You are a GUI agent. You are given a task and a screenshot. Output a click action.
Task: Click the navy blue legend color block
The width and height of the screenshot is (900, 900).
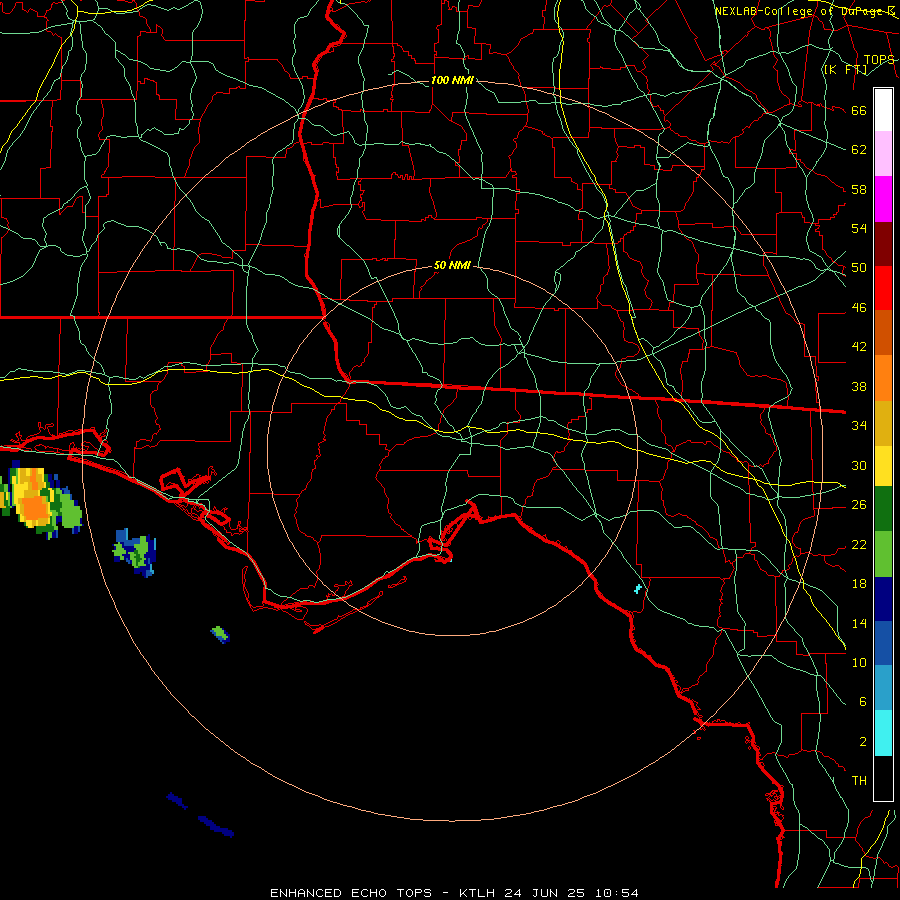coord(883,599)
